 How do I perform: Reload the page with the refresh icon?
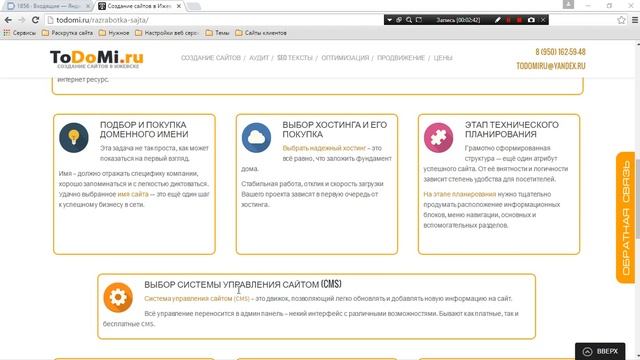click(x=36, y=20)
